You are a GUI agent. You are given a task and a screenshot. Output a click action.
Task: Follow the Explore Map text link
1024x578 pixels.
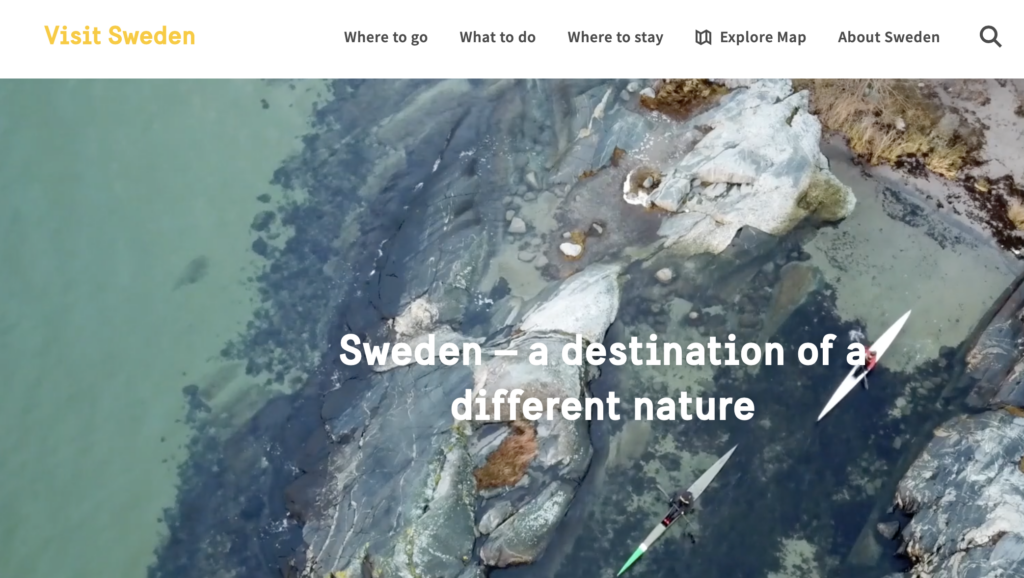click(763, 37)
